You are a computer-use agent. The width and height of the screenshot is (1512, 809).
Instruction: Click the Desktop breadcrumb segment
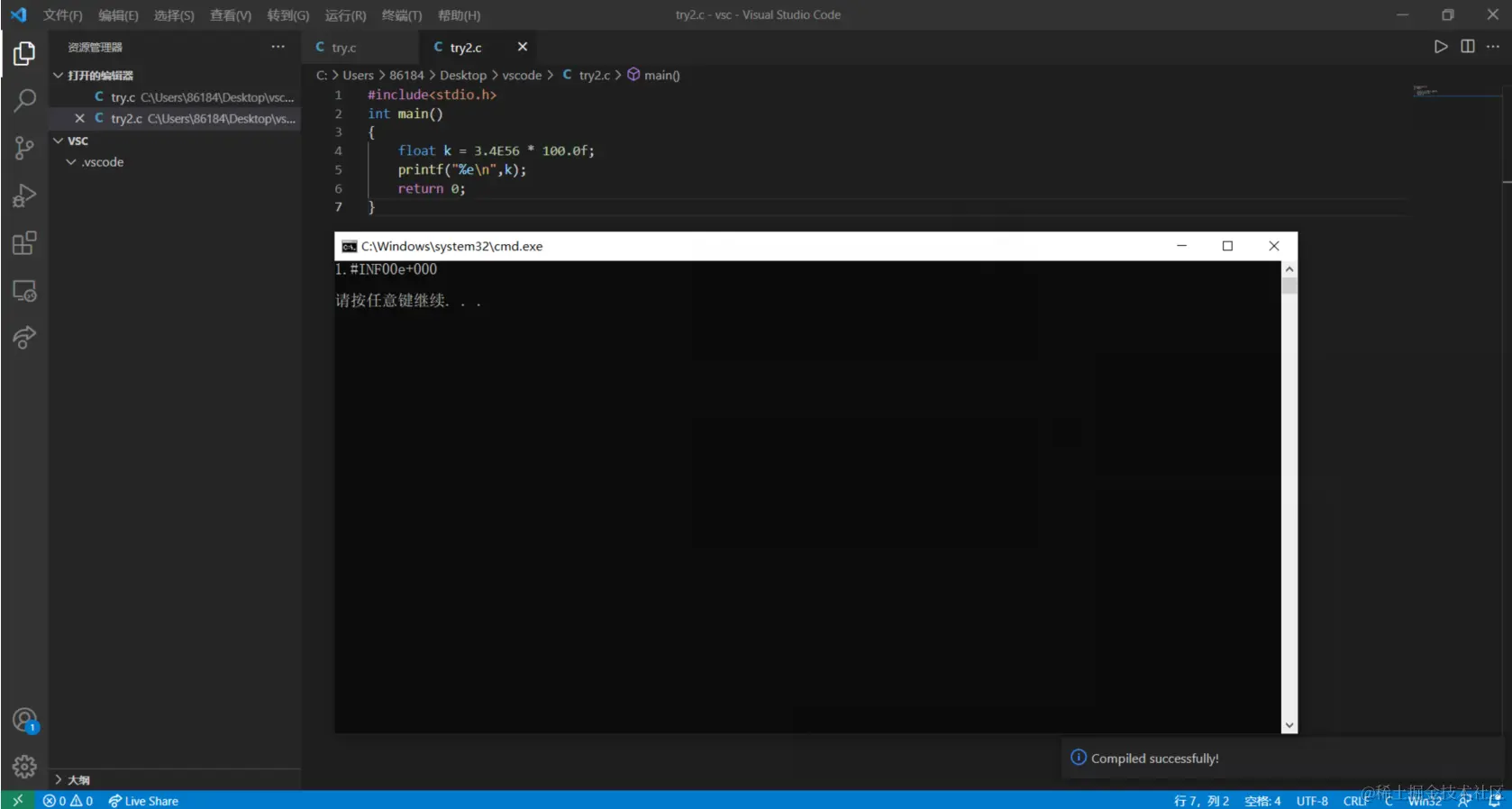coord(463,75)
